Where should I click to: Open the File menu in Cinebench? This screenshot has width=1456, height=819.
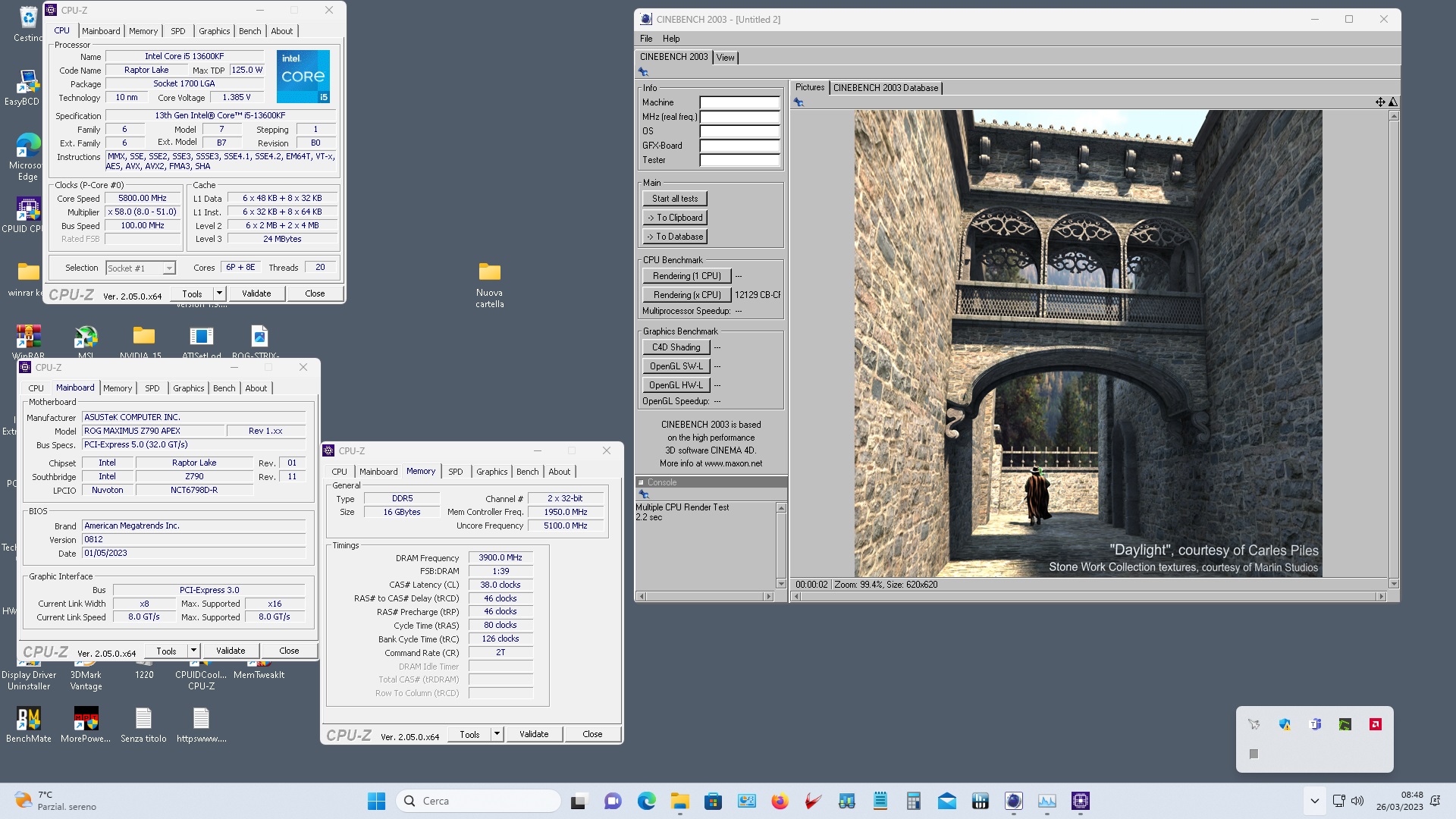(x=646, y=39)
